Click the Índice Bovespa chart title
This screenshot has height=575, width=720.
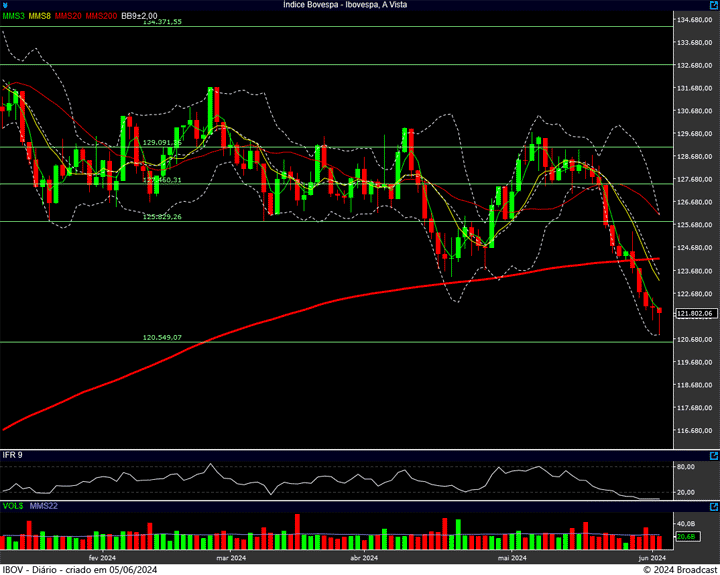pos(359,5)
